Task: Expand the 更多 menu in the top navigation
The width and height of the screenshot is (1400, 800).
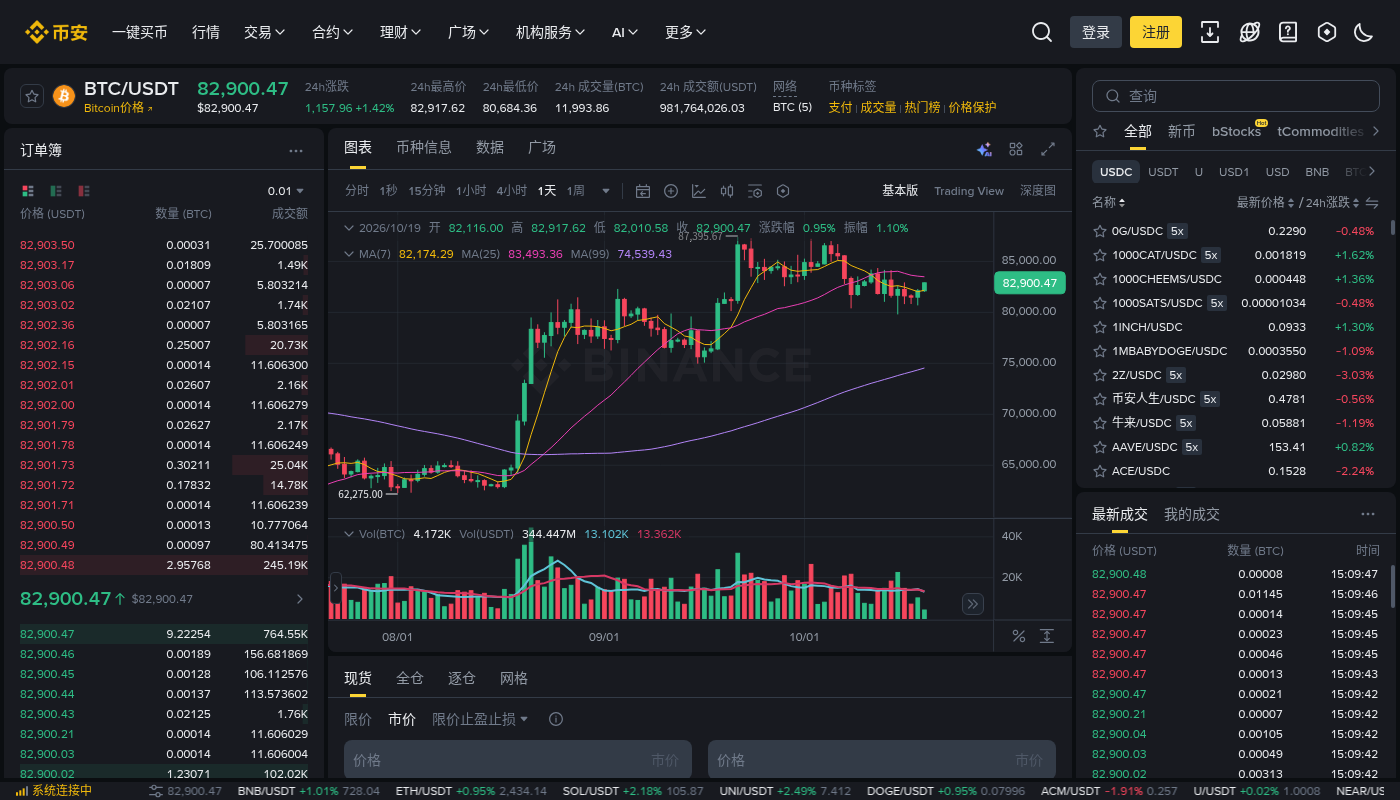Action: pos(686,32)
